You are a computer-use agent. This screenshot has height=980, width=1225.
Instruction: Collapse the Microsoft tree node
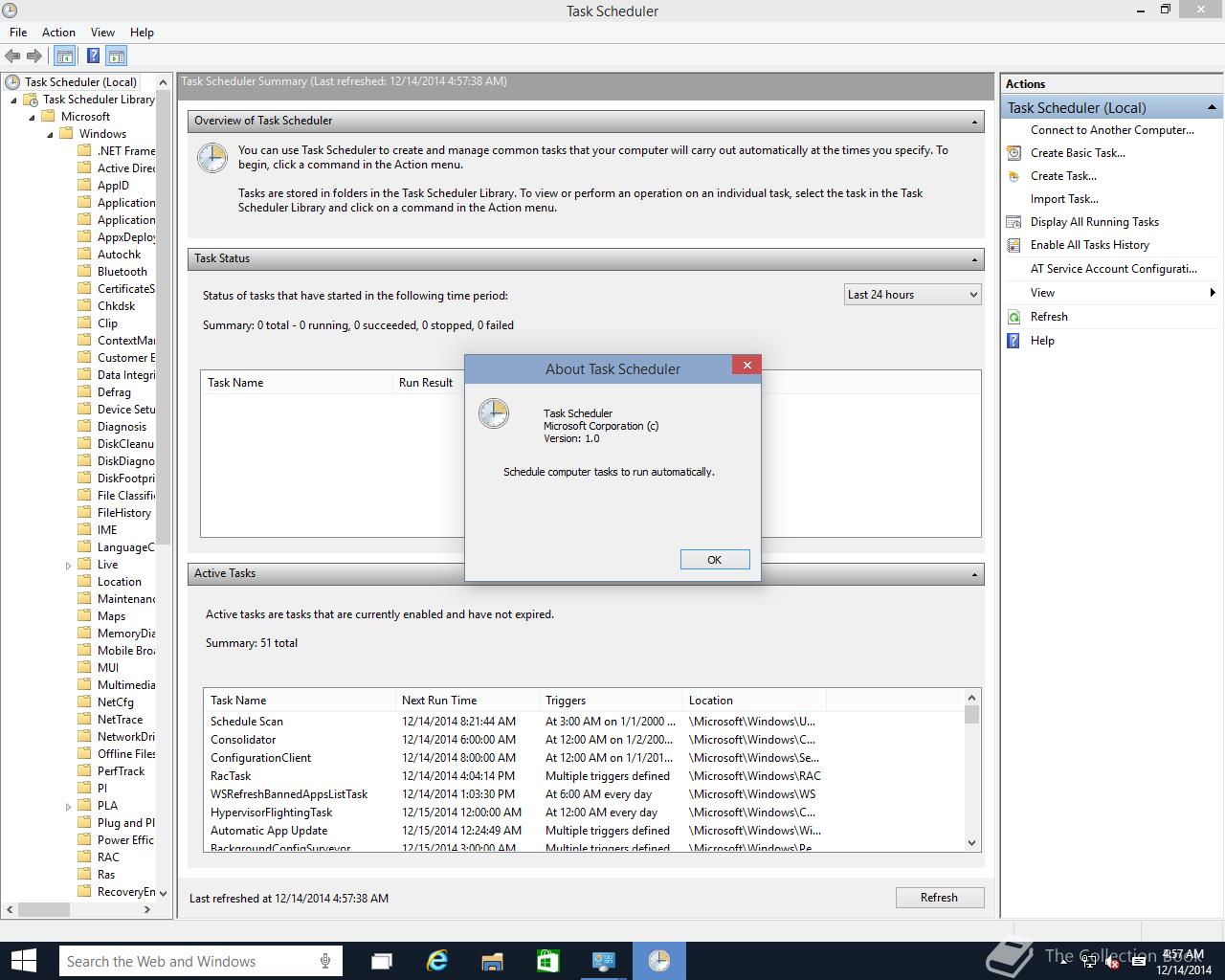(x=32, y=117)
